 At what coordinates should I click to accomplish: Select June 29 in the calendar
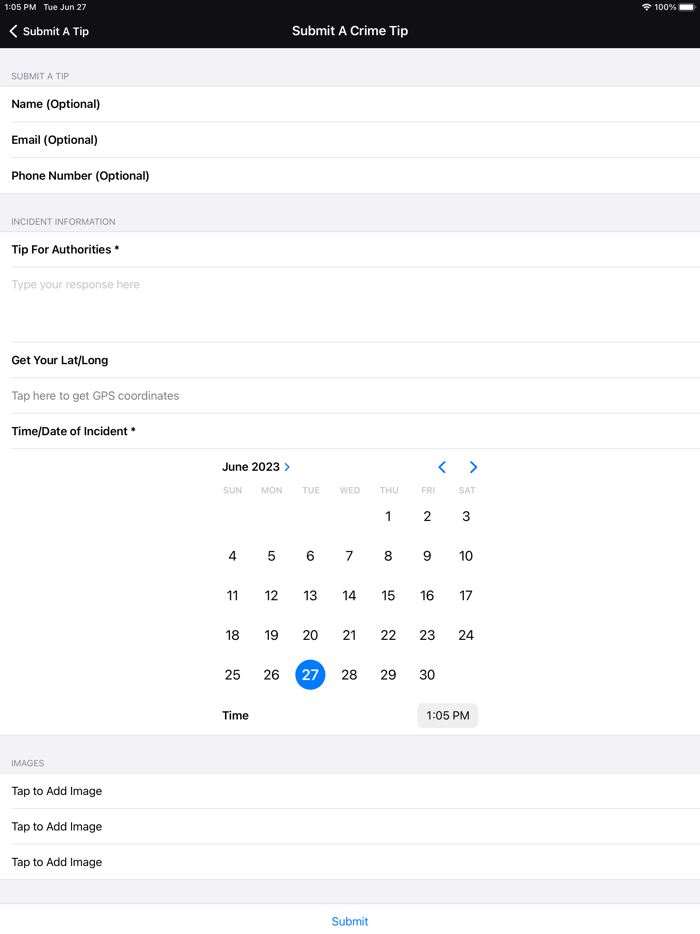click(388, 675)
